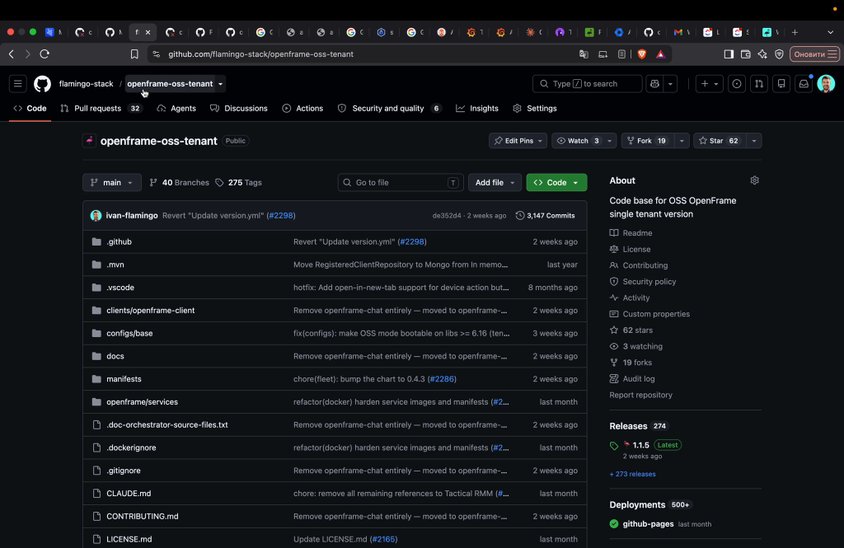
Task: Open the + 273 releases link
Action: point(632,474)
